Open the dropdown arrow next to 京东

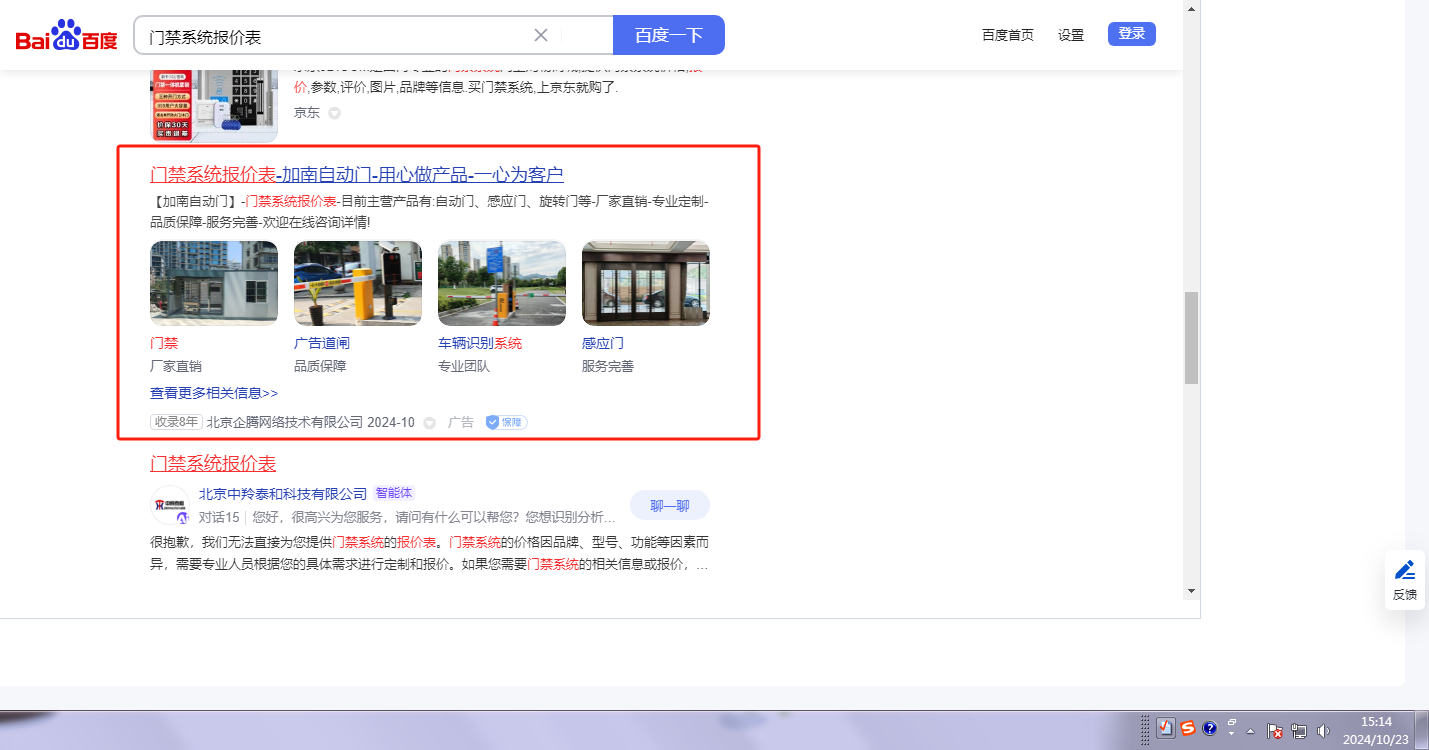click(335, 113)
